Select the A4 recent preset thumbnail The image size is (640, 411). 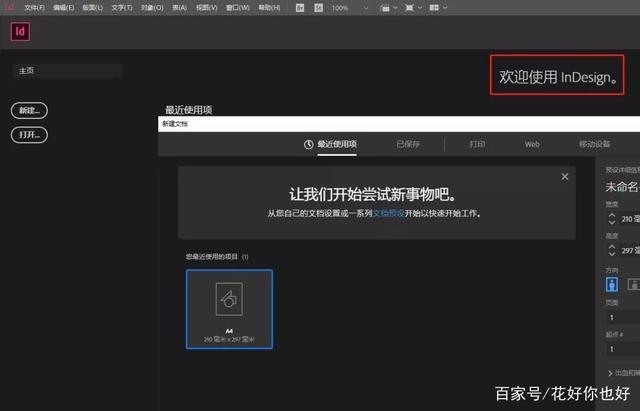(x=229, y=309)
